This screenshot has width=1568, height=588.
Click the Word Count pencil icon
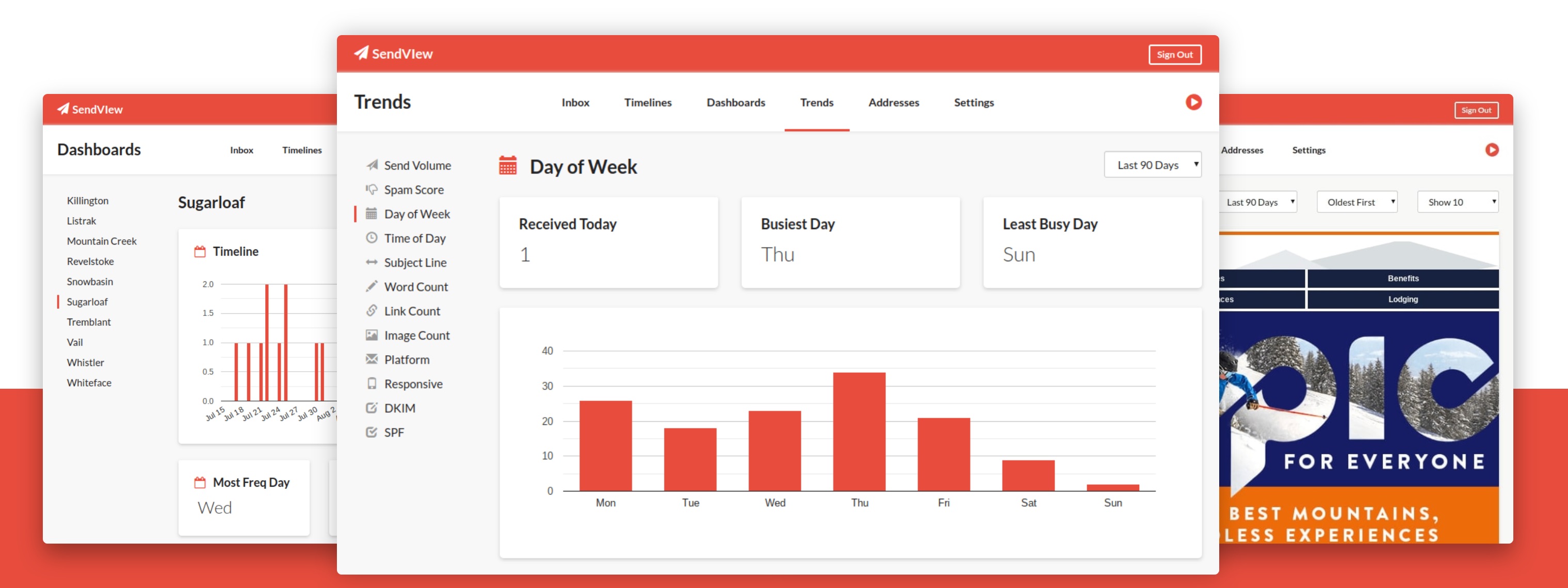point(371,287)
